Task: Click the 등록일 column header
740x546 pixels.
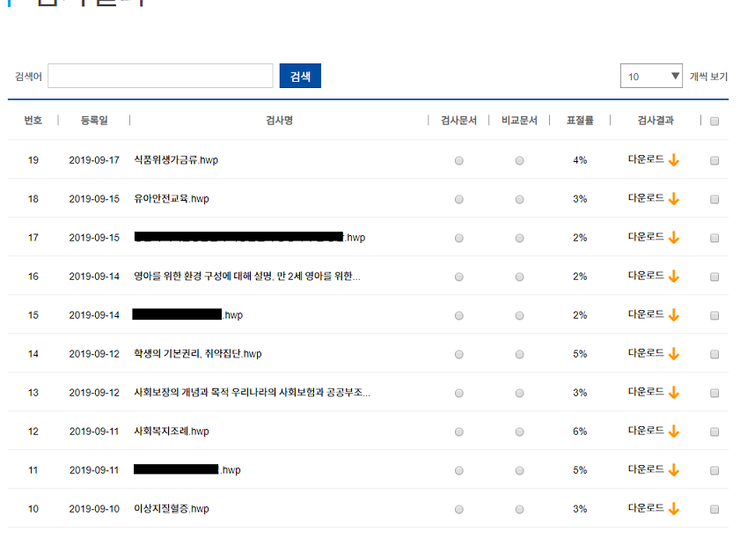Action: 94,121
